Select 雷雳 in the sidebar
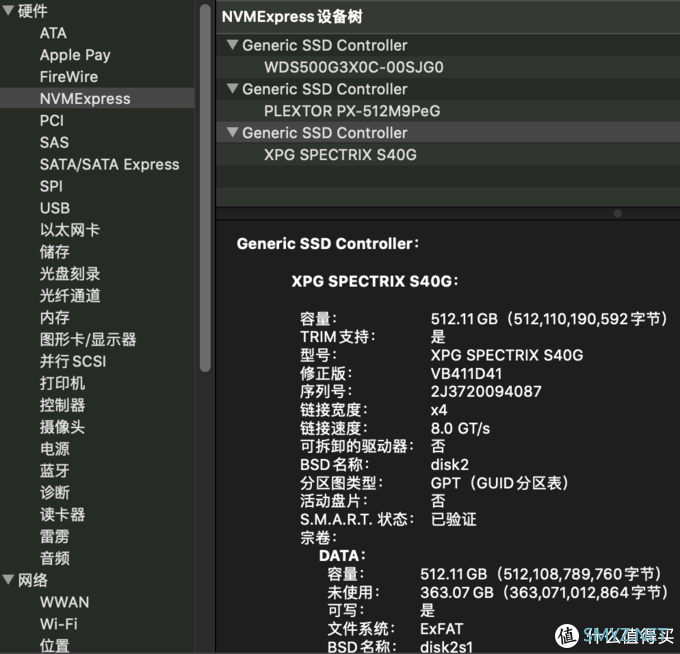This screenshot has width=680, height=654. tap(55, 536)
